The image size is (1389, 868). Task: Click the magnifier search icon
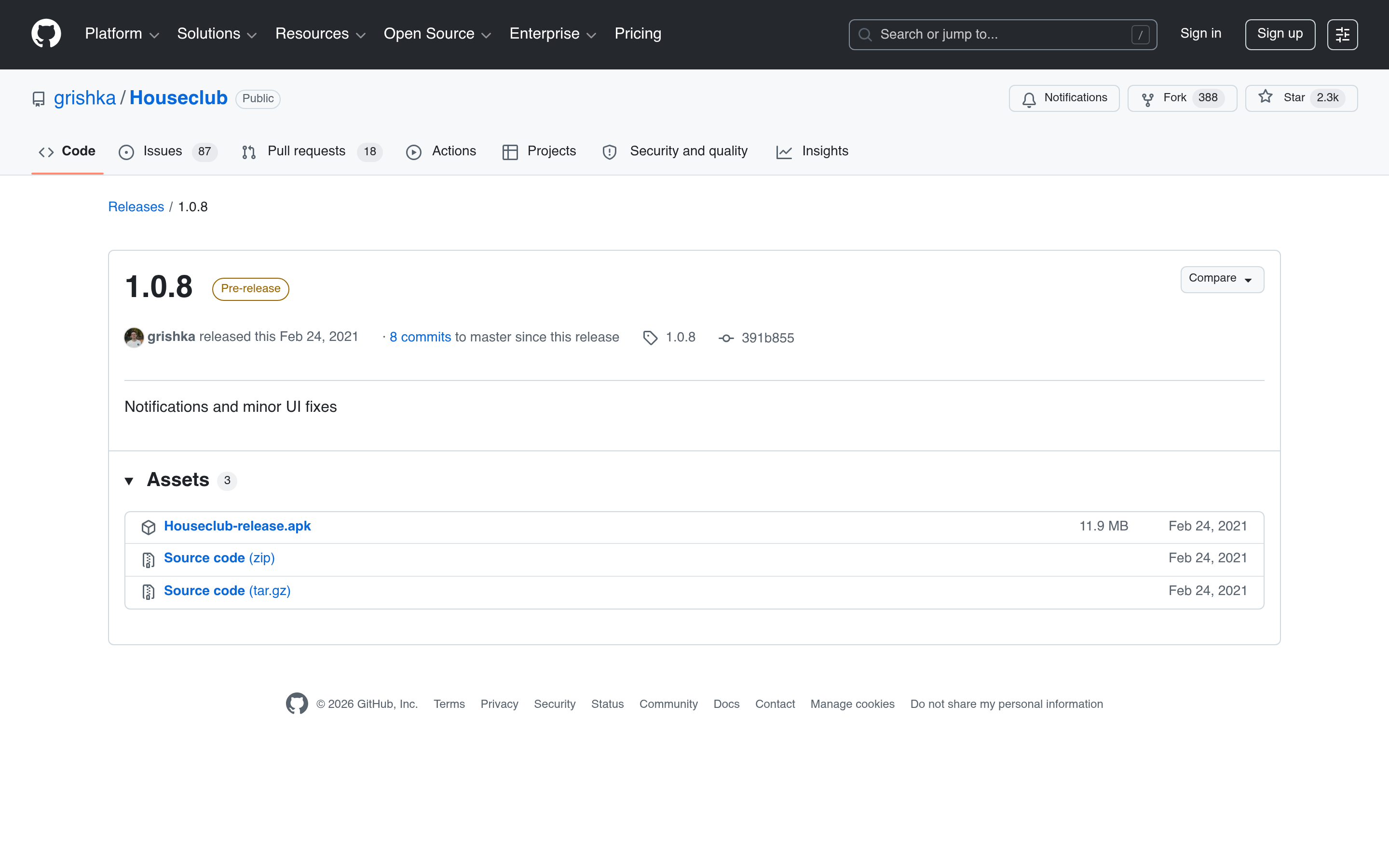[x=865, y=34]
